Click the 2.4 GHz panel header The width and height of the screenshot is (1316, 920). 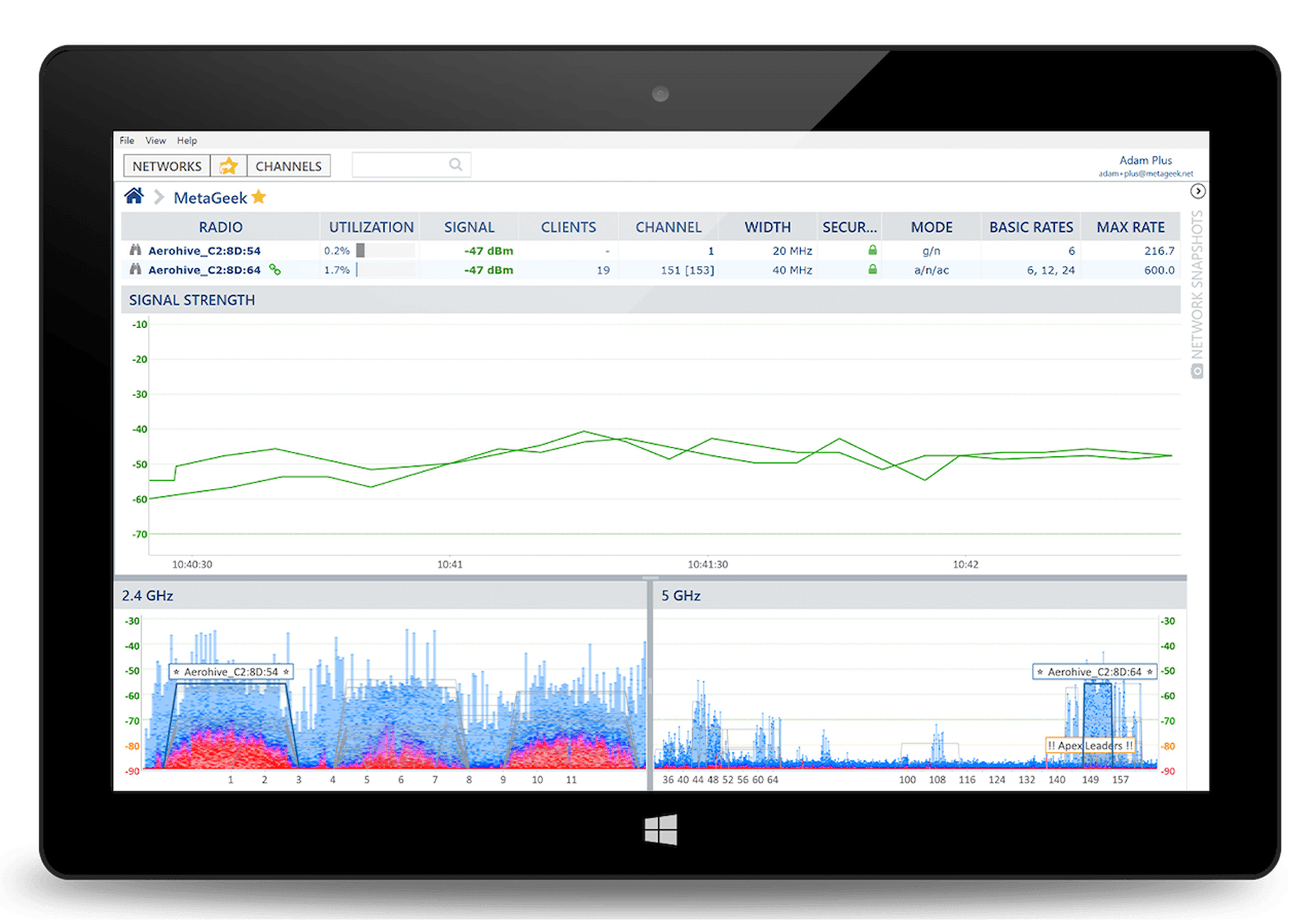(381, 595)
